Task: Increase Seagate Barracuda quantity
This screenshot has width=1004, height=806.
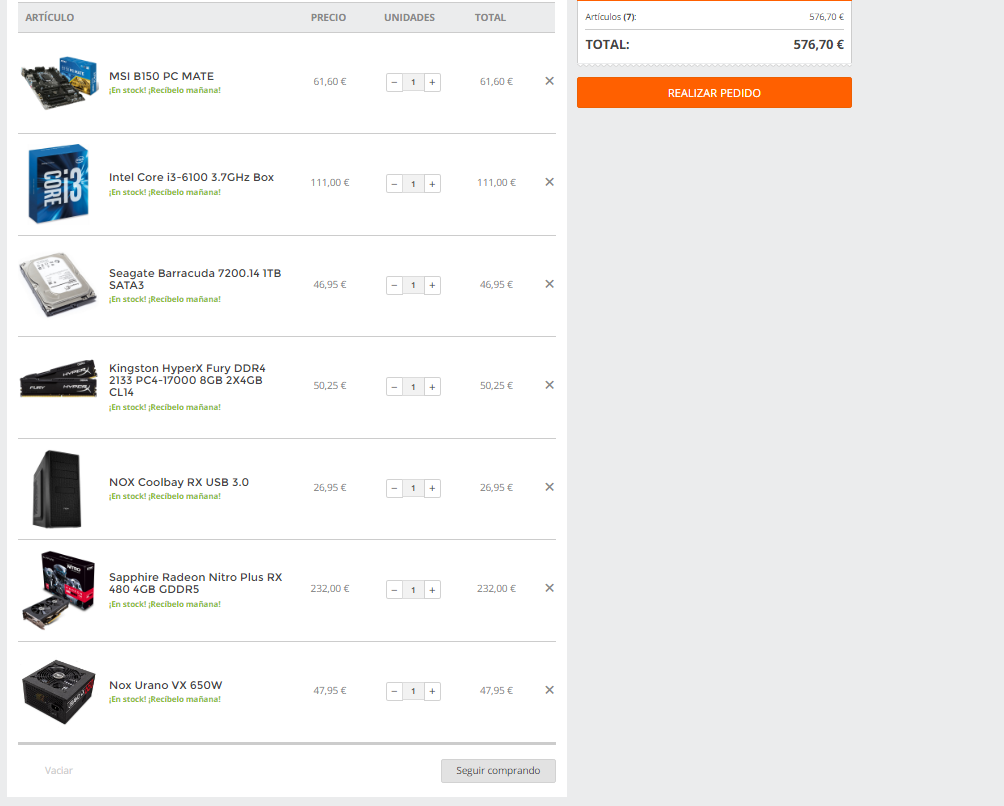Action: pos(432,286)
